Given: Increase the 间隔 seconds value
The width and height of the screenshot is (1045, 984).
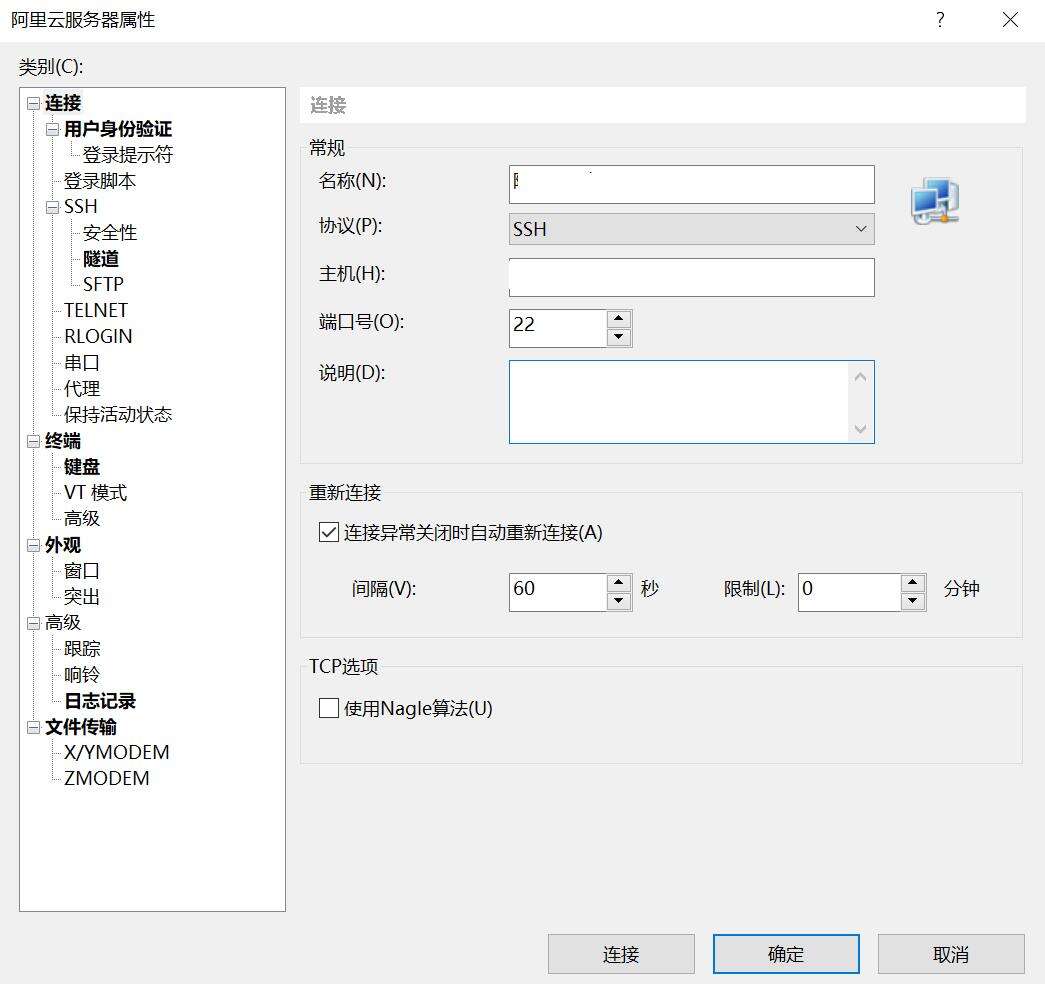Looking at the screenshot, I should pos(618,583).
